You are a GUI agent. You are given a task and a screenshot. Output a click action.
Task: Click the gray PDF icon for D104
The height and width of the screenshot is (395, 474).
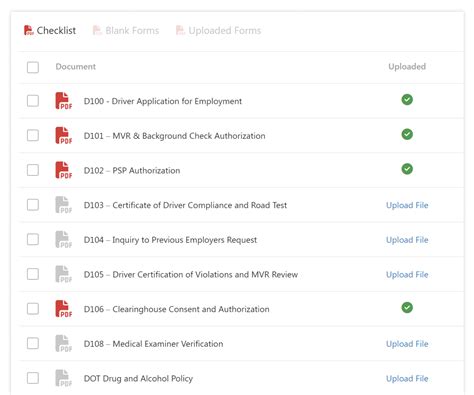(x=63, y=239)
